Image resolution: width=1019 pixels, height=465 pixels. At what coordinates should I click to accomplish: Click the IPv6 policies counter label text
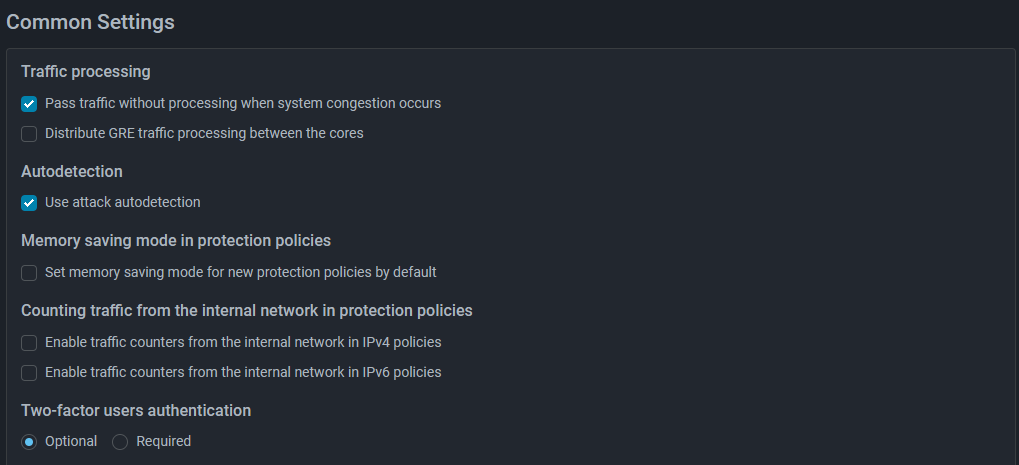[x=243, y=372]
